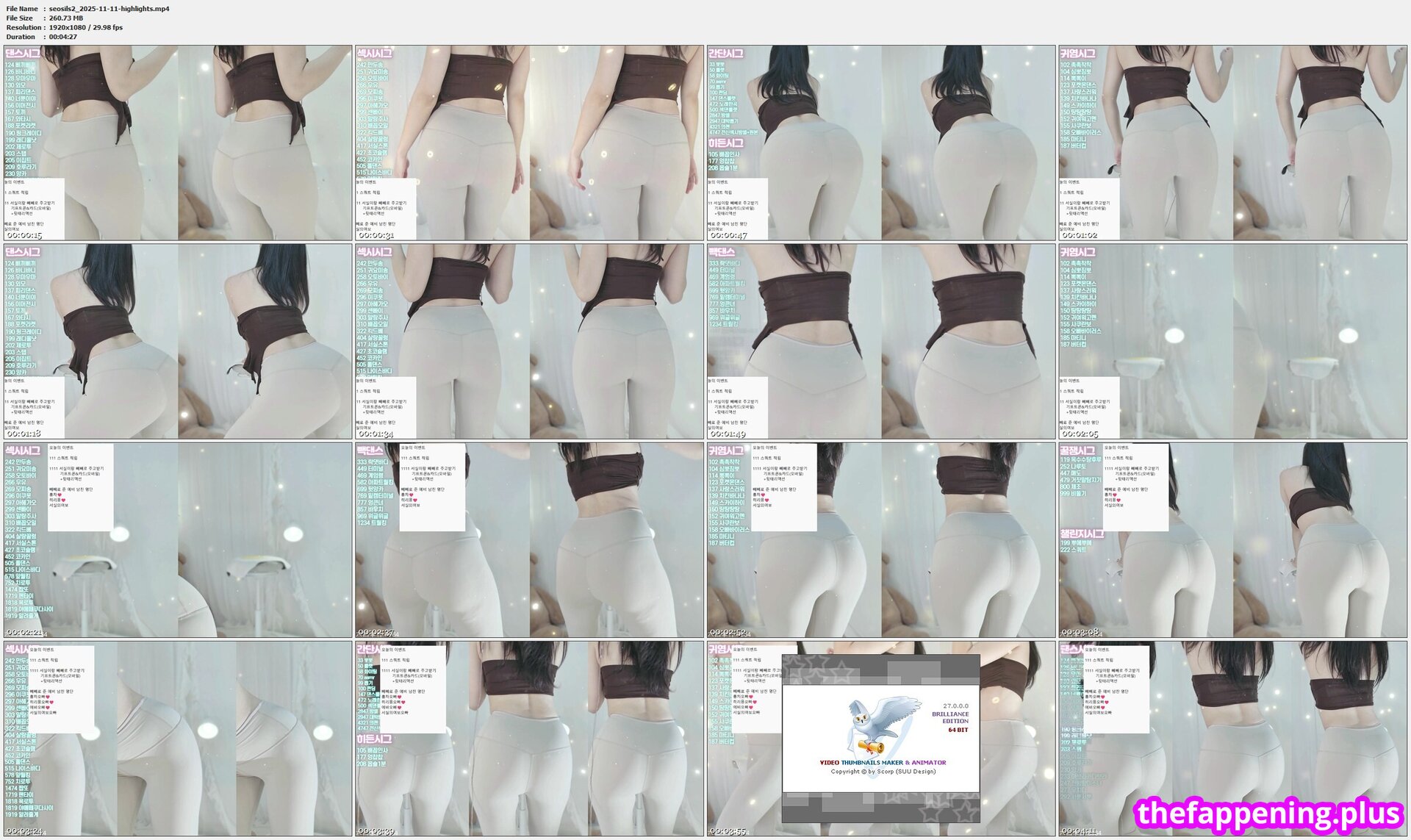Select the thumbnail timestamped 00:00:47
Viewport: 1411px width, 840px height.
pyautogui.click(x=880, y=143)
